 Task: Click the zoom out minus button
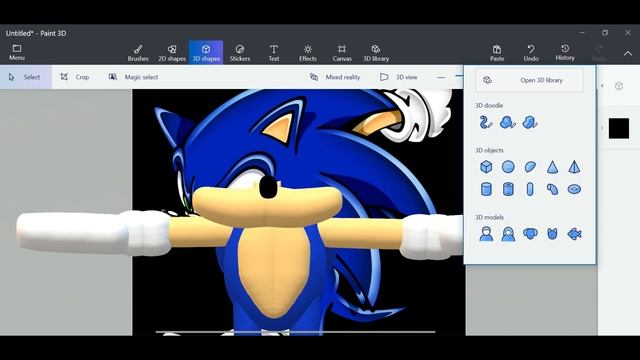(441, 77)
